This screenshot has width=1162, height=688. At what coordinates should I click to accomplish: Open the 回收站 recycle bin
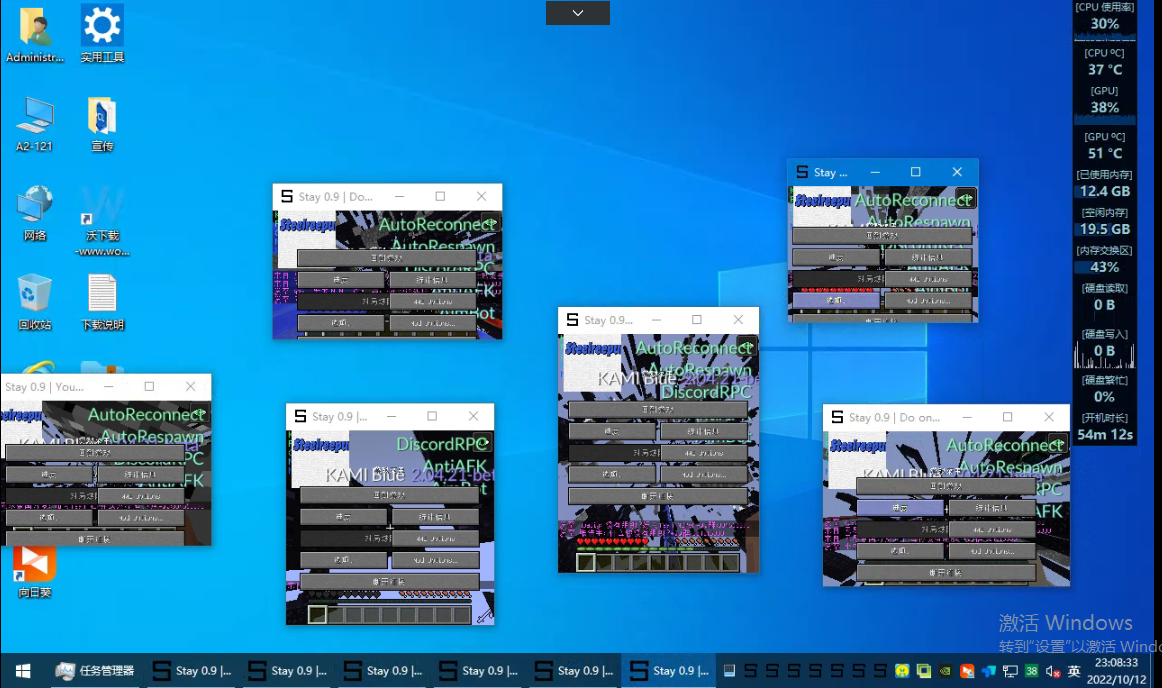(35, 294)
